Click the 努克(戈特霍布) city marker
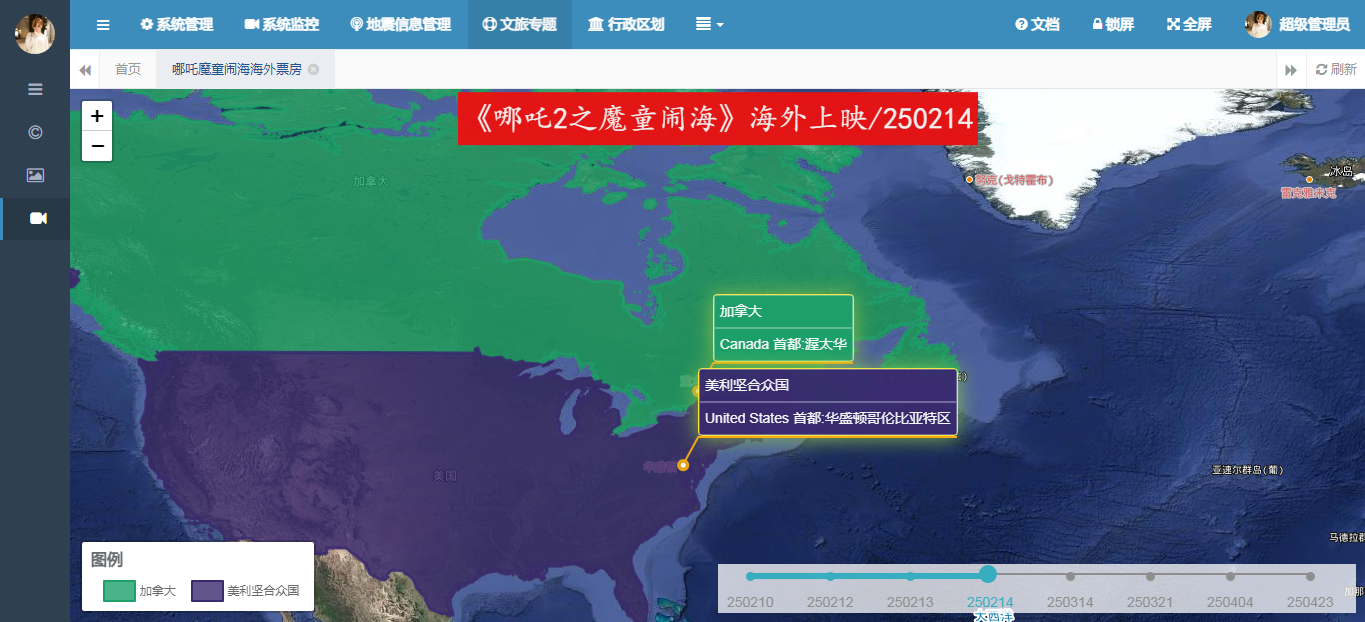Viewport: 1365px width, 622px height. [969, 180]
